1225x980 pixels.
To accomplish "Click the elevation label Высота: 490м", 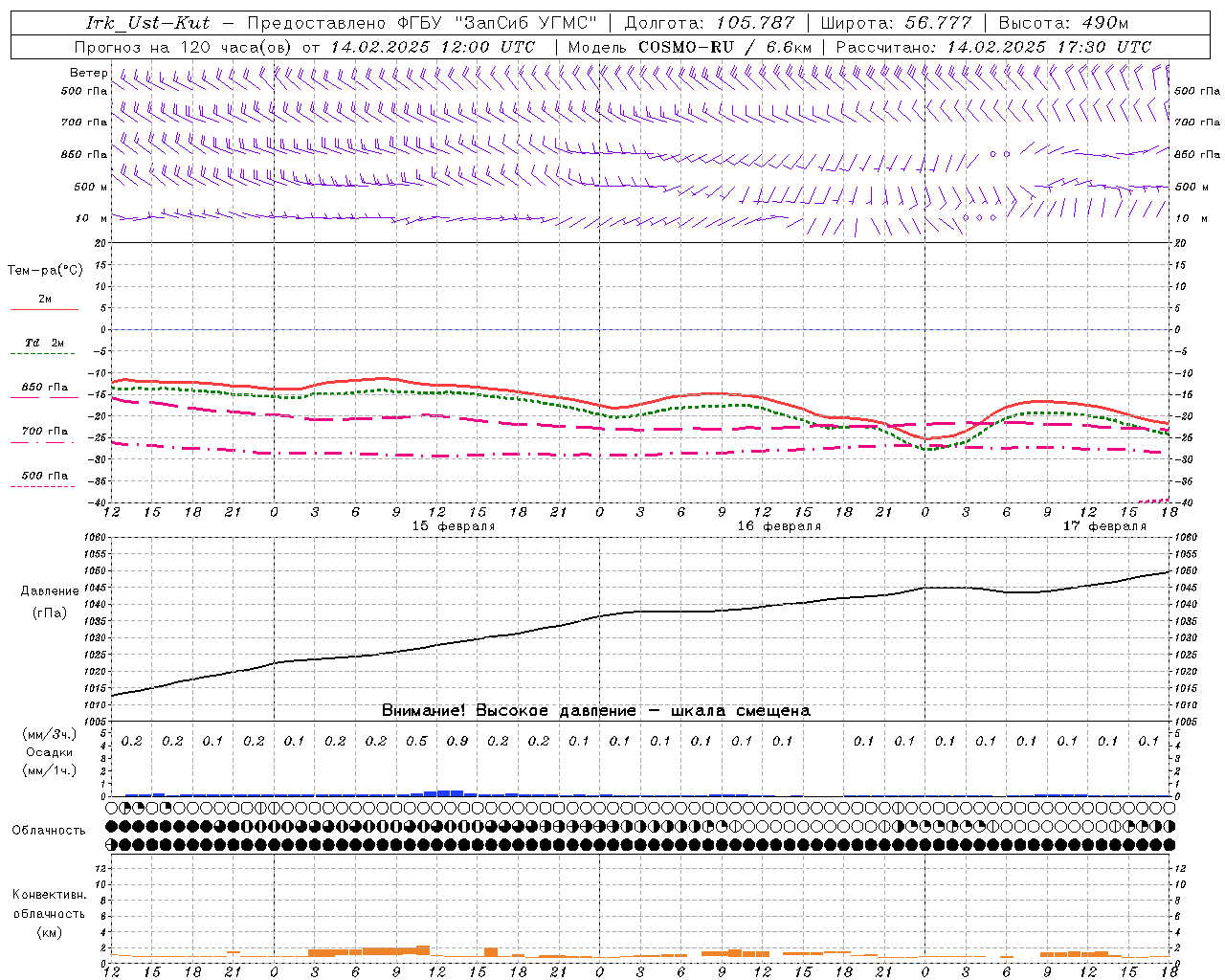I will click(1063, 23).
